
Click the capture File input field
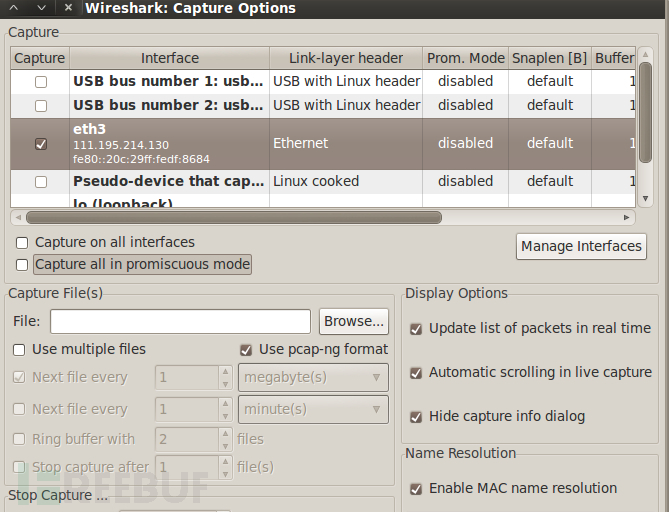point(180,321)
